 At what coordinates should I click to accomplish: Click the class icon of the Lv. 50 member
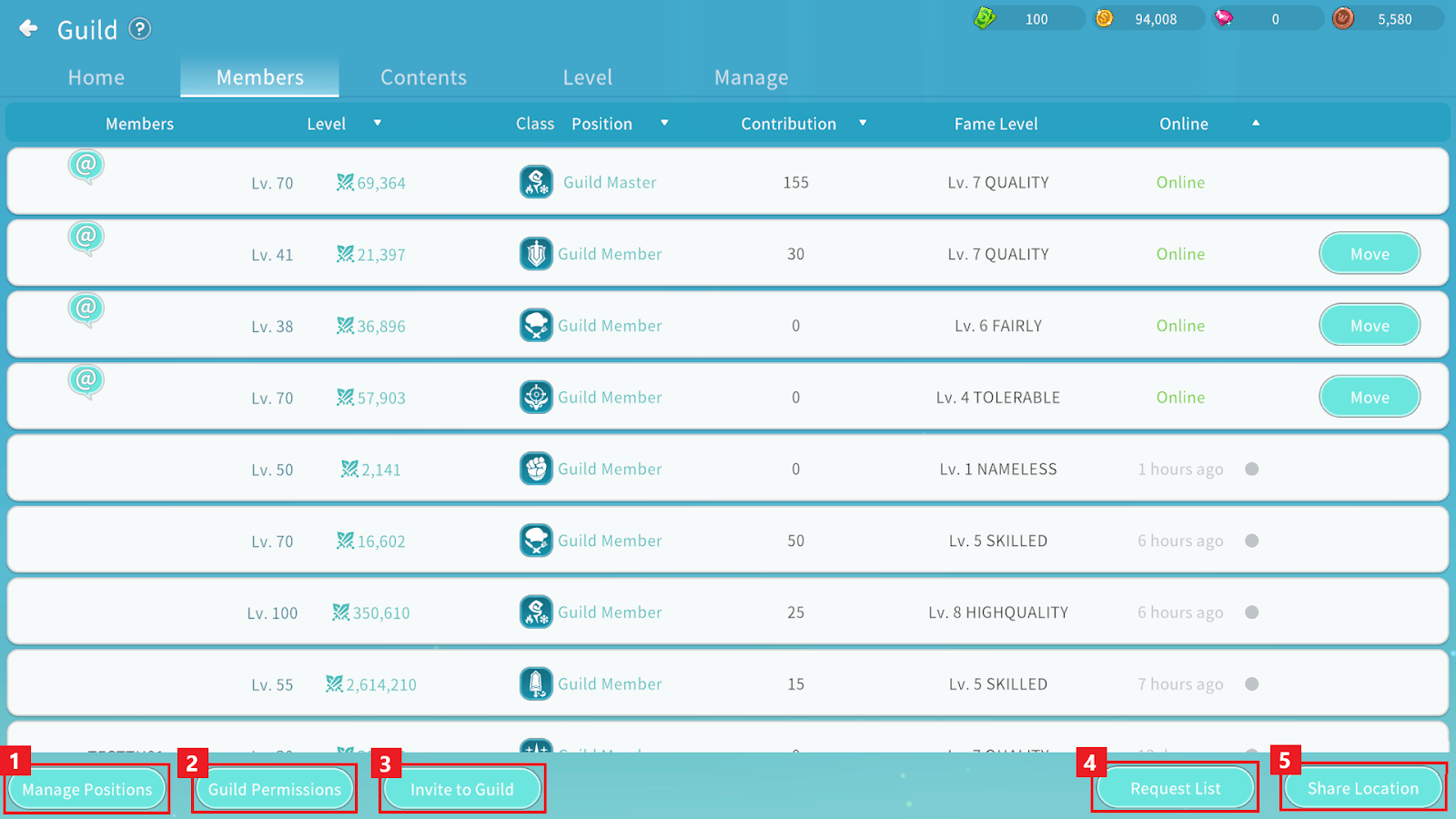(536, 469)
